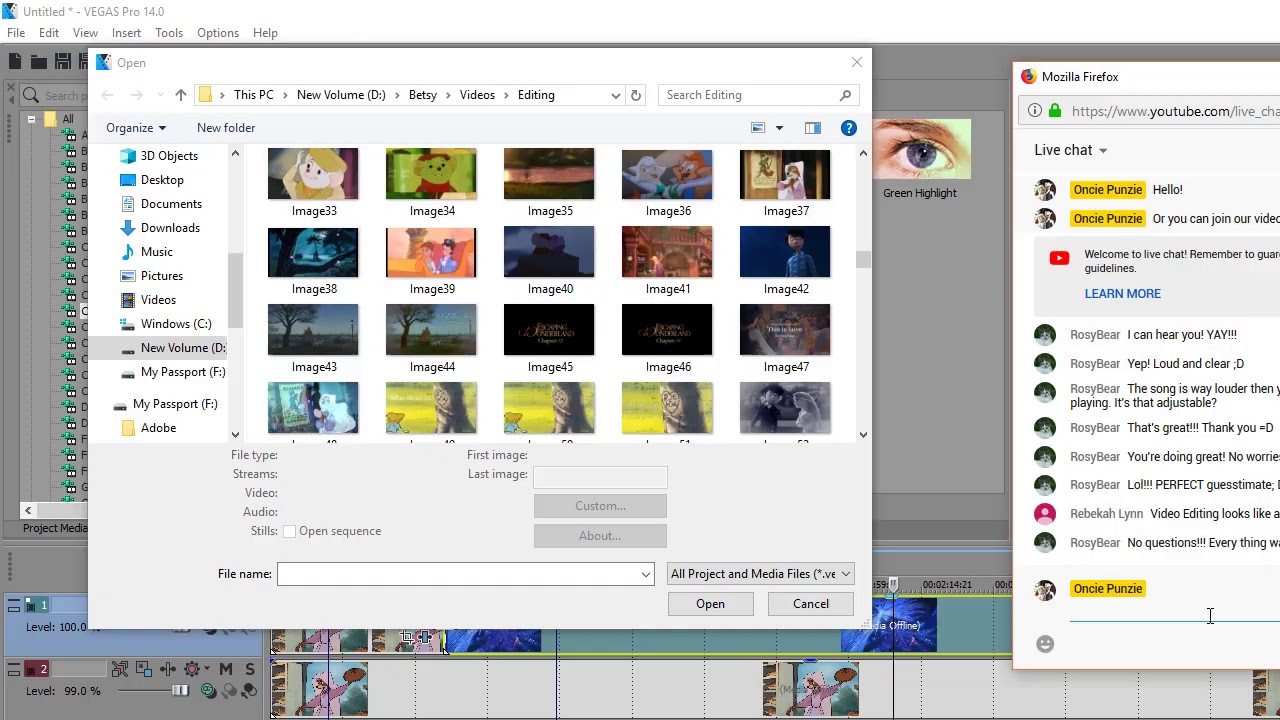Open the All Project and Media Files filter
The width and height of the screenshot is (1280, 720).
tap(760, 574)
